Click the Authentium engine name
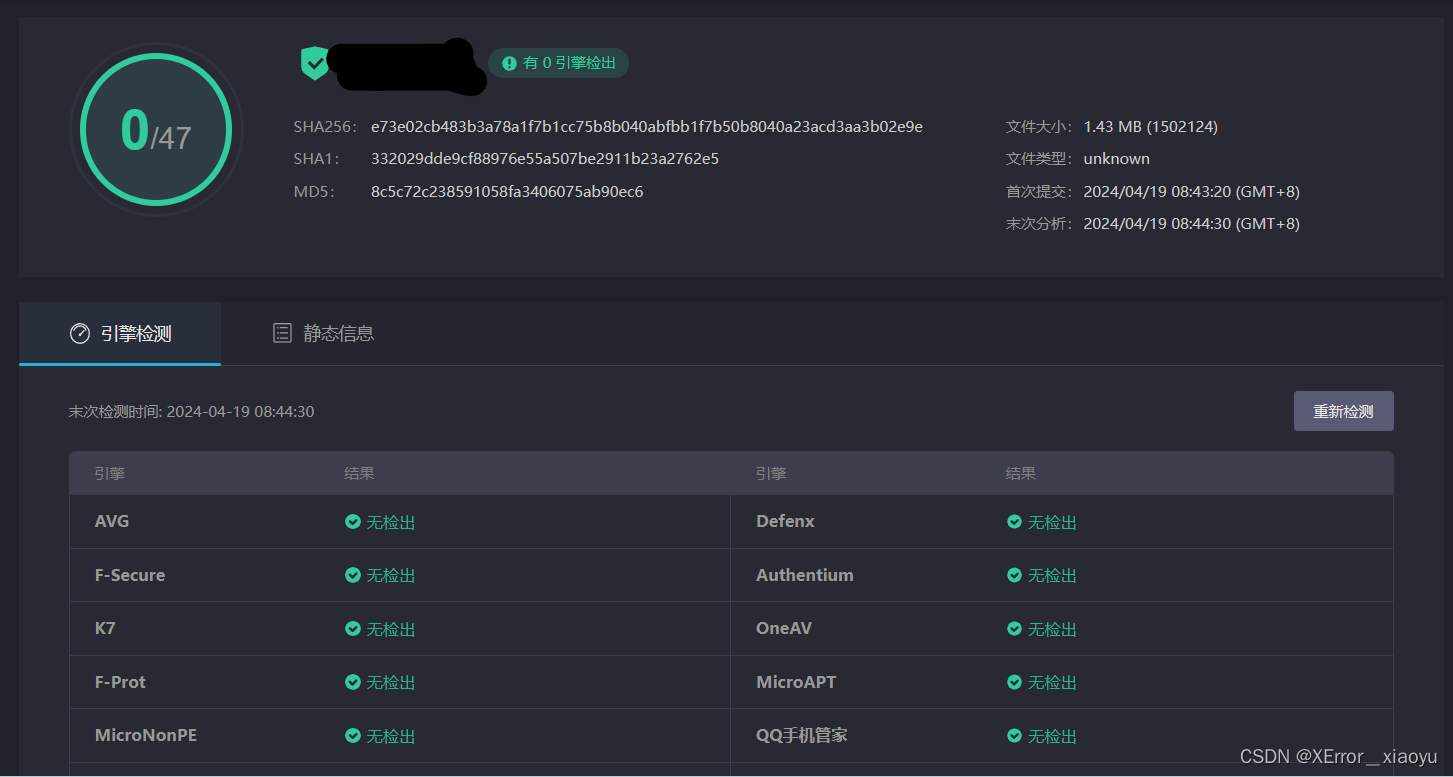 pyautogui.click(x=805, y=575)
